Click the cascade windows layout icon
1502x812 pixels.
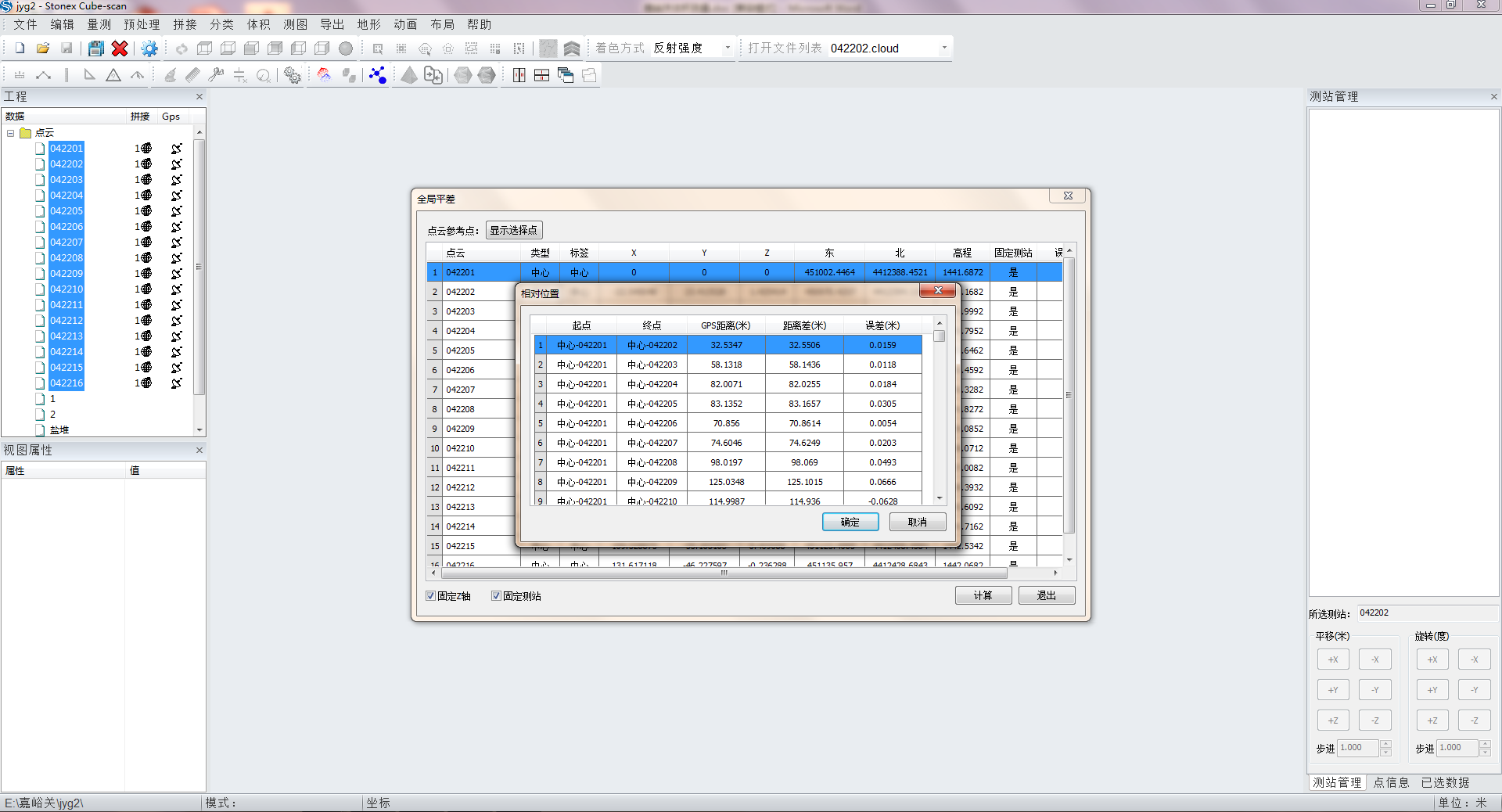click(x=566, y=75)
